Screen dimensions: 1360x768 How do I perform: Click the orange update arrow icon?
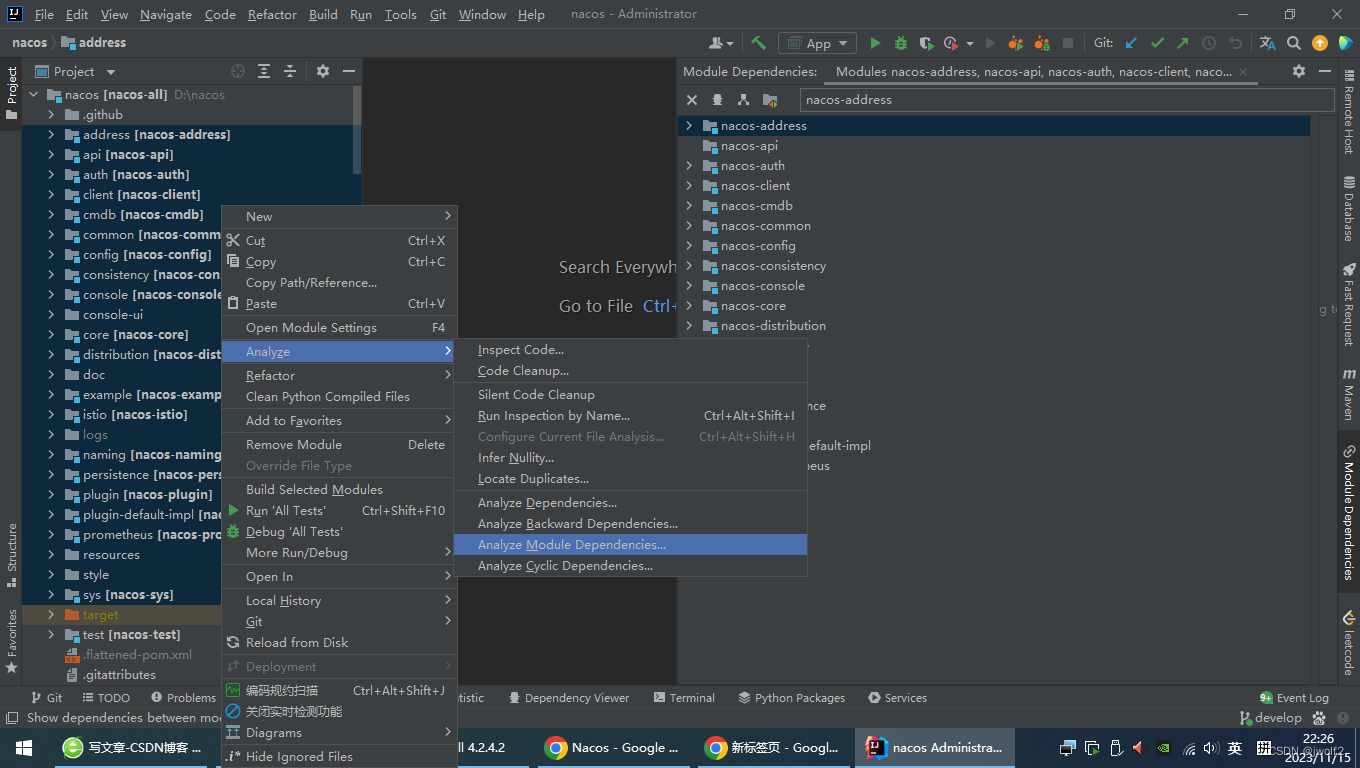1320,43
